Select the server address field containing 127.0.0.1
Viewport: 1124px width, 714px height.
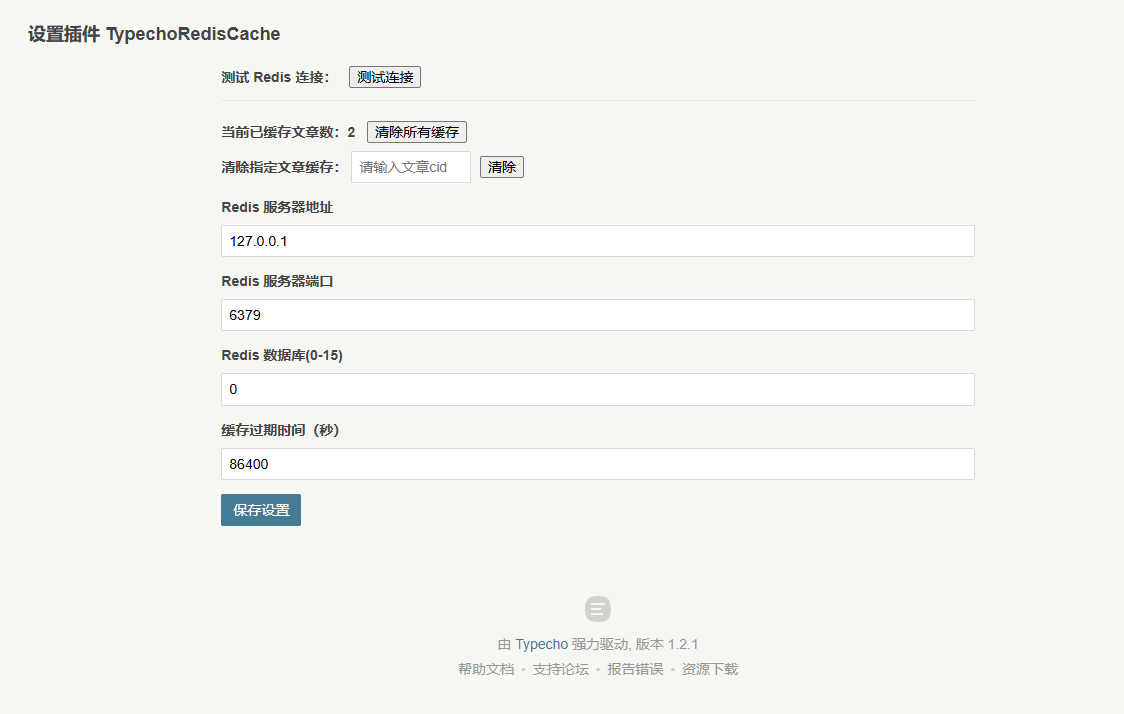[597, 241]
